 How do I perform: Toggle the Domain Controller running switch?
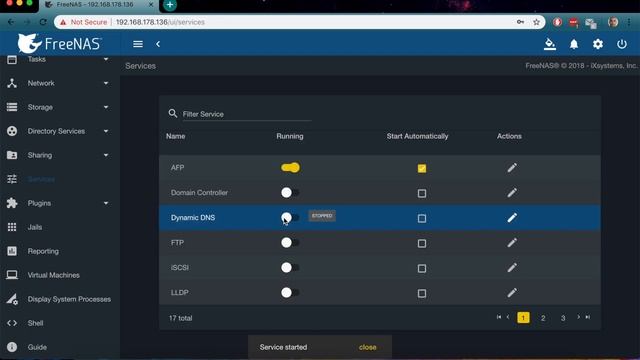[290, 193]
